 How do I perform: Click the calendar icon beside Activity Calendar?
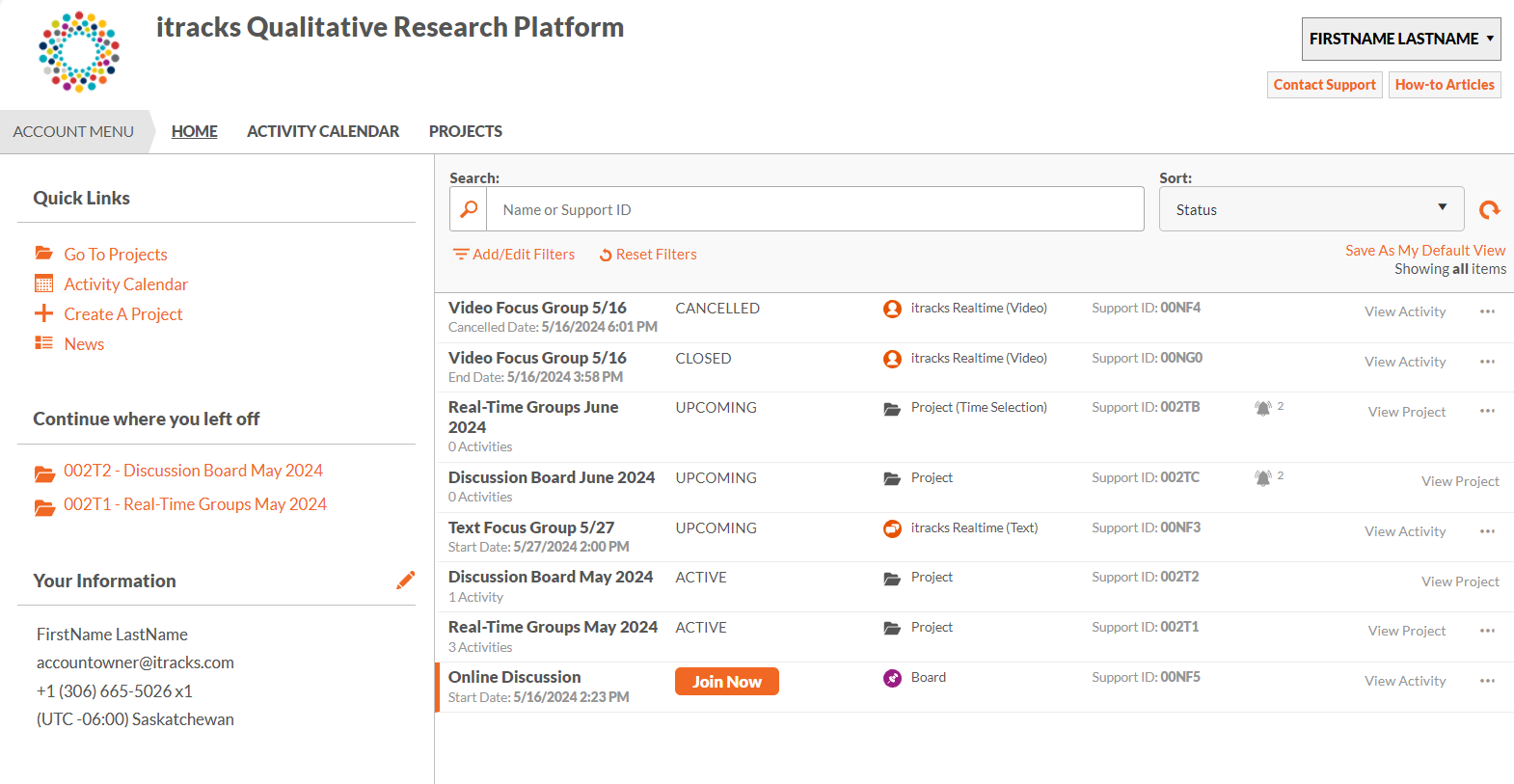click(x=43, y=284)
